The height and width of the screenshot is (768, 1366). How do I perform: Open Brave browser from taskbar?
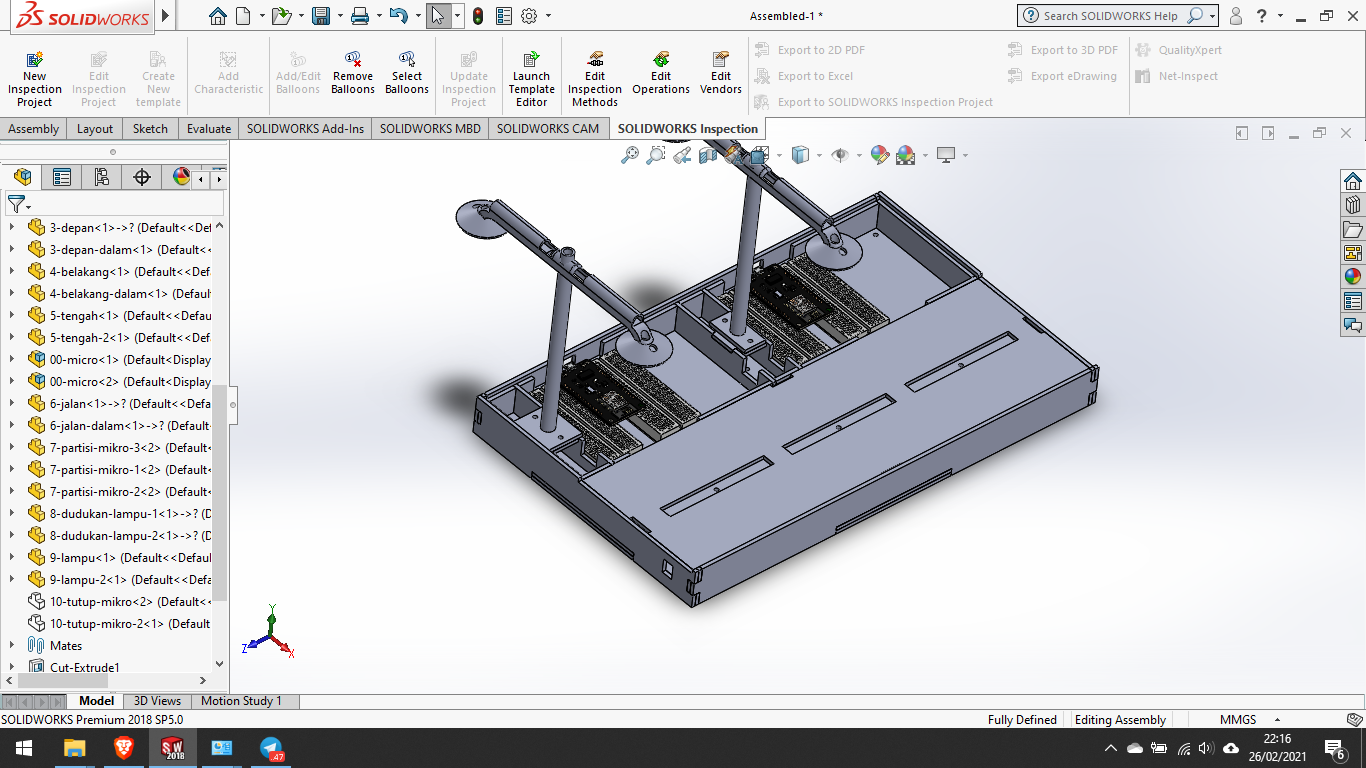(123, 748)
